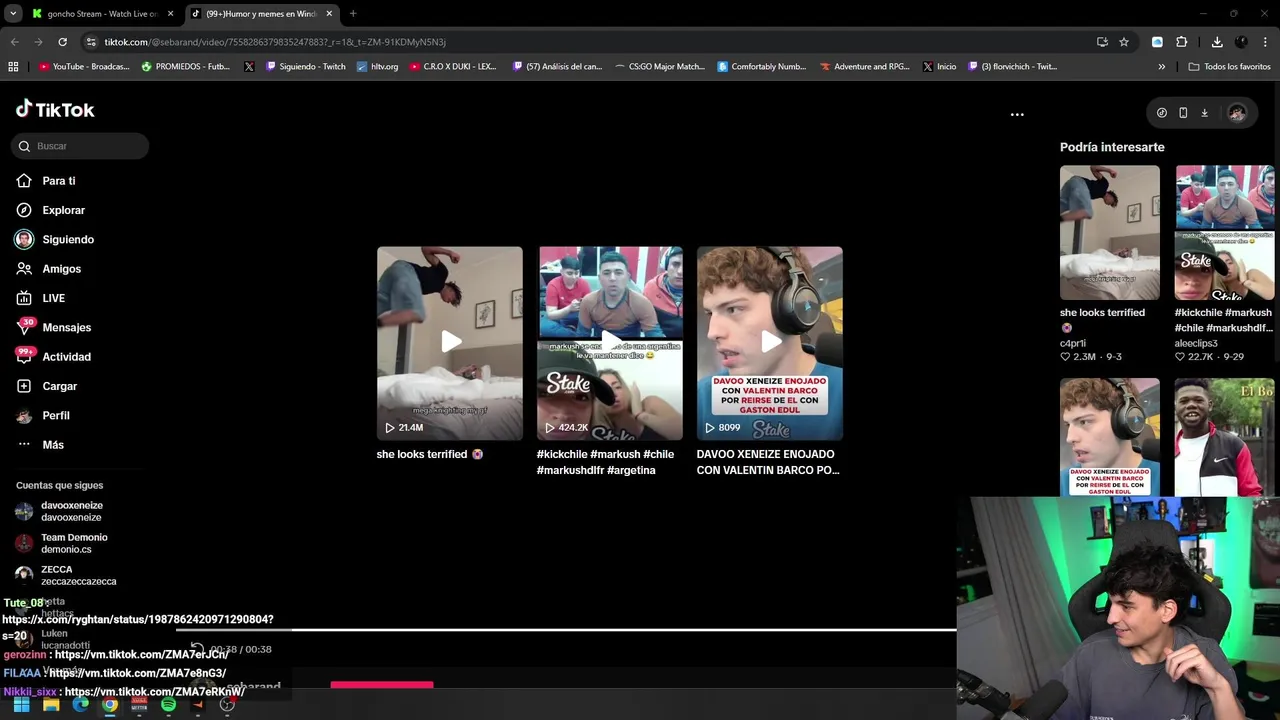Open sidebar suggestion 'she looks terrified'
The width and height of the screenshot is (1280, 720).
[x=1110, y=232]
